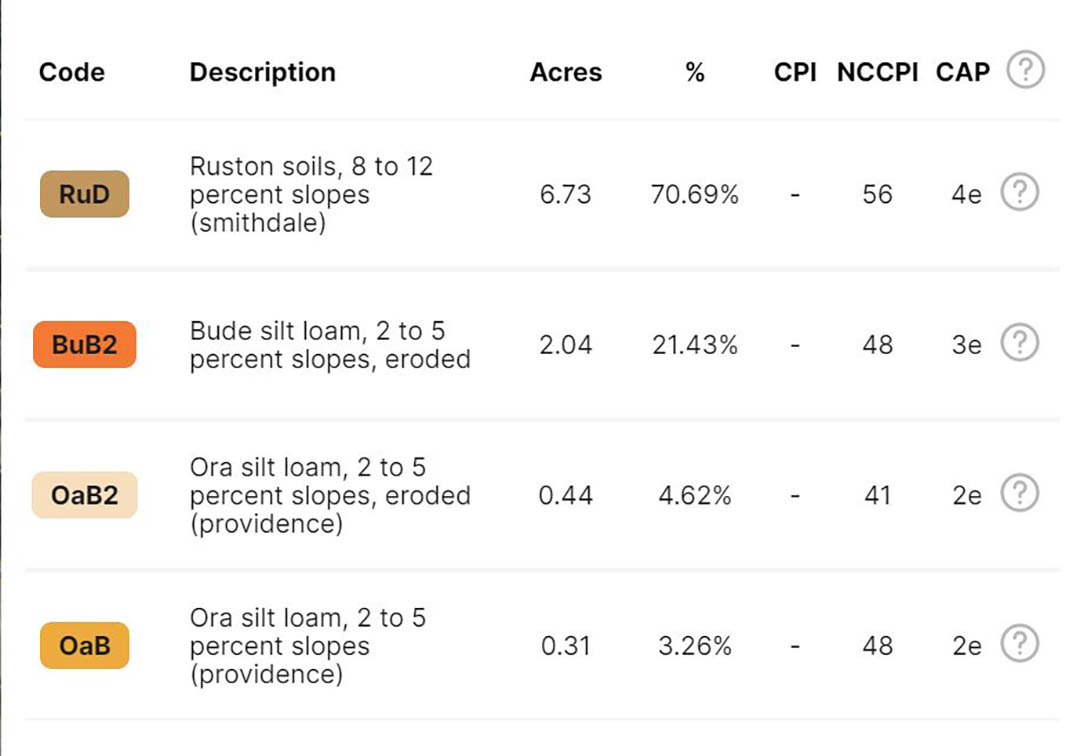This screenshot has width=1080, height=756.
Task: Select the OaB yellow soil badge
Action: point(85,645)
